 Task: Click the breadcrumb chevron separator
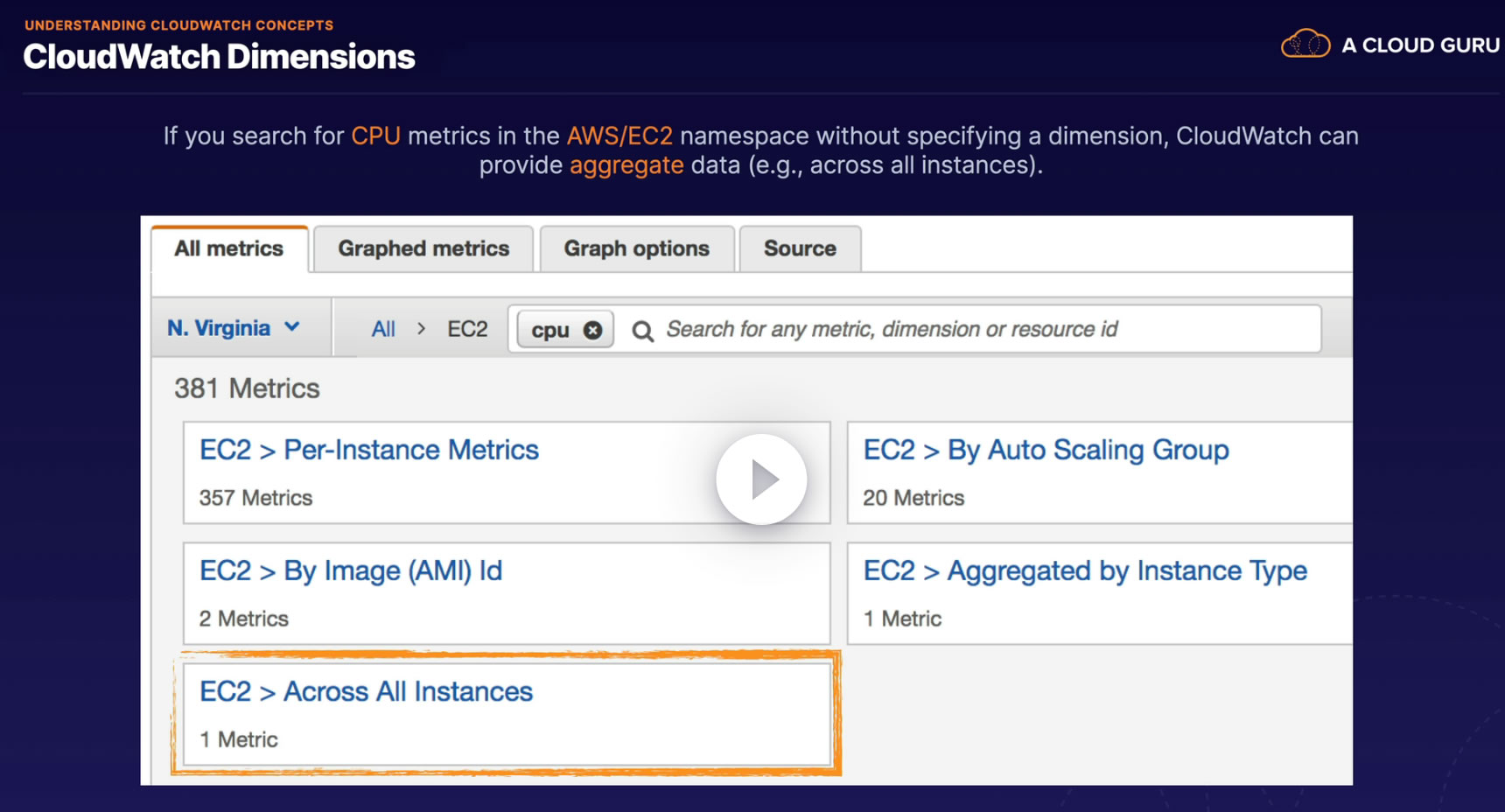click(422, 329)
